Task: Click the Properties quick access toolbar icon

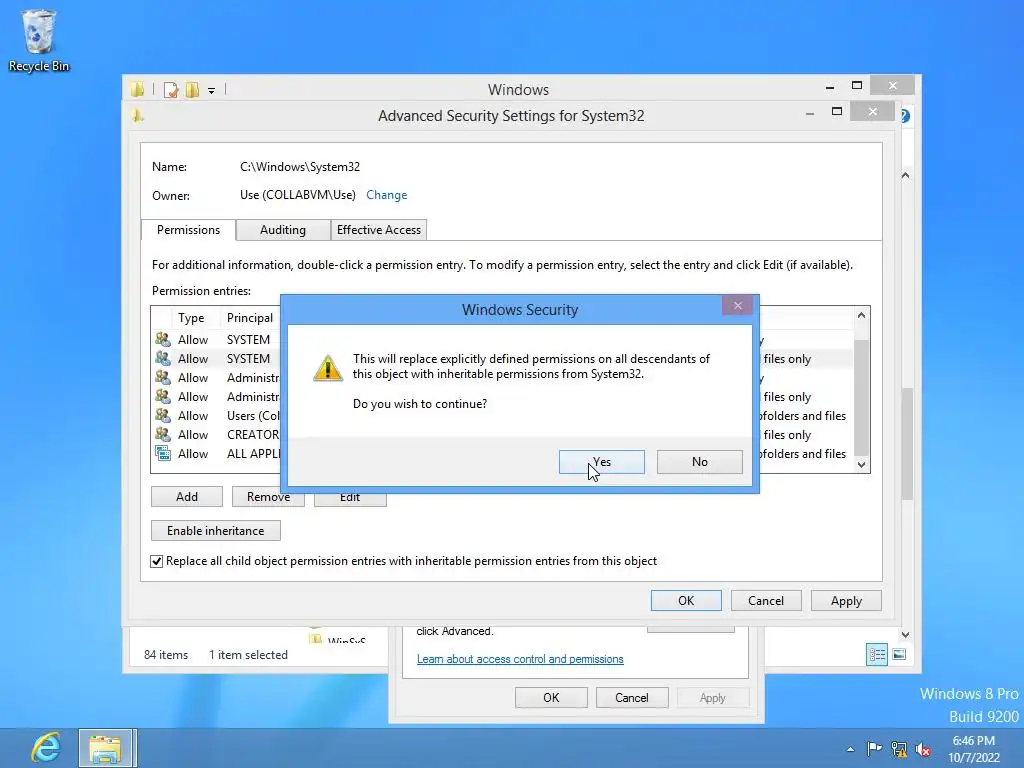Action: pyautogui.click(x=171, y=89)
